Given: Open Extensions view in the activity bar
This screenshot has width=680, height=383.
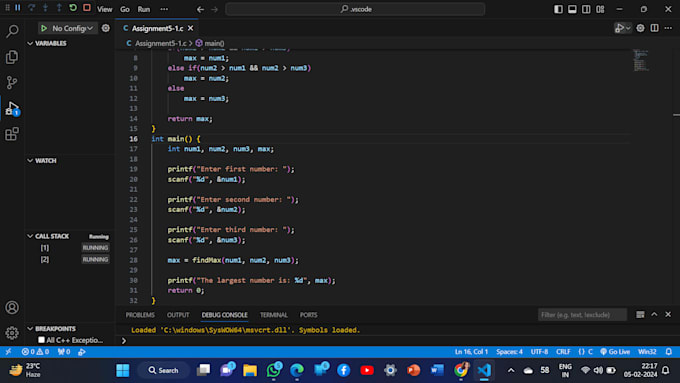Looking at the screenshot, I should (12, 134).
